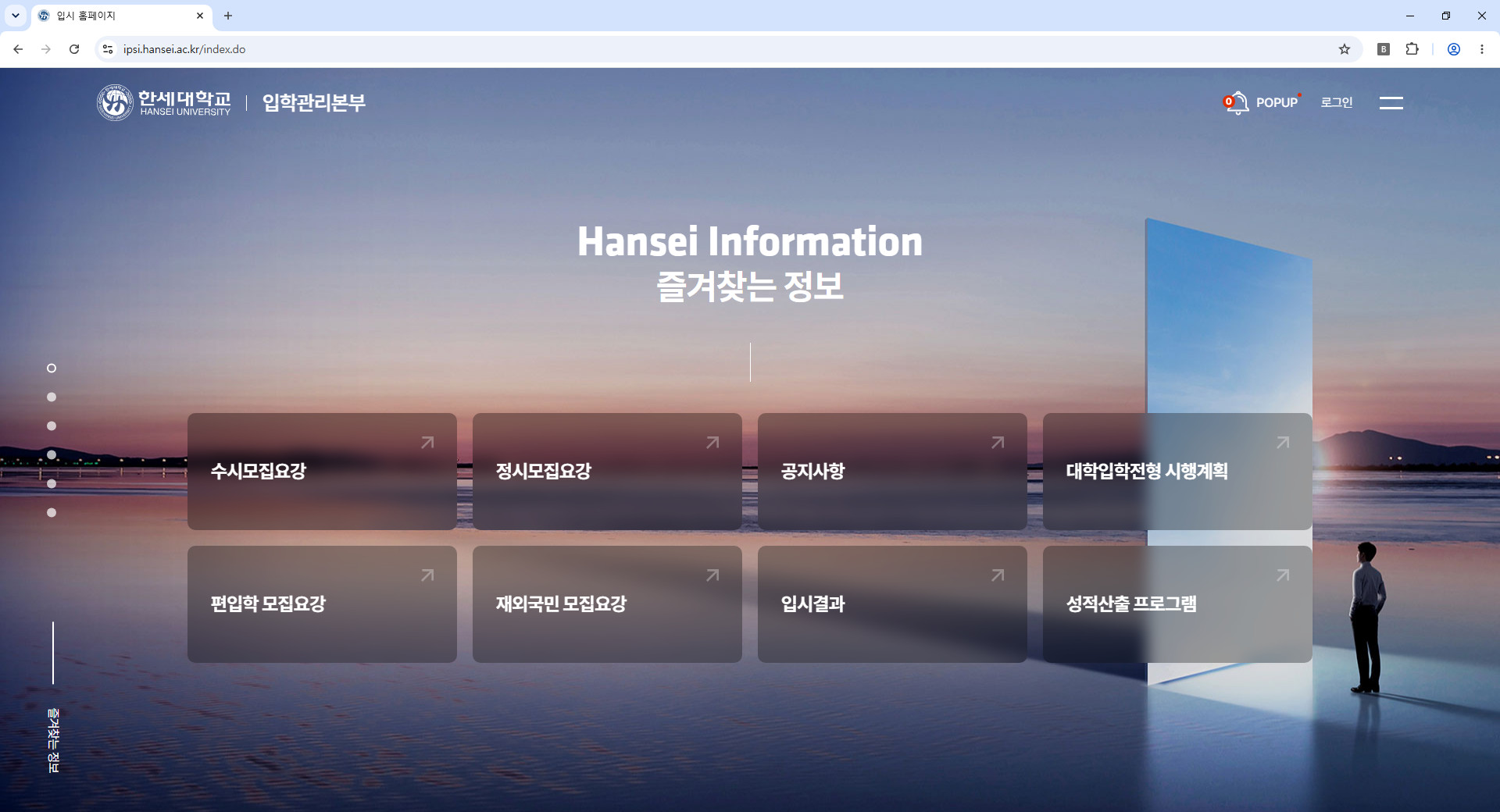This screenshot has width=1500, height=812.
Task: Click the B extension icon in toolbar
Action: 1384,49
